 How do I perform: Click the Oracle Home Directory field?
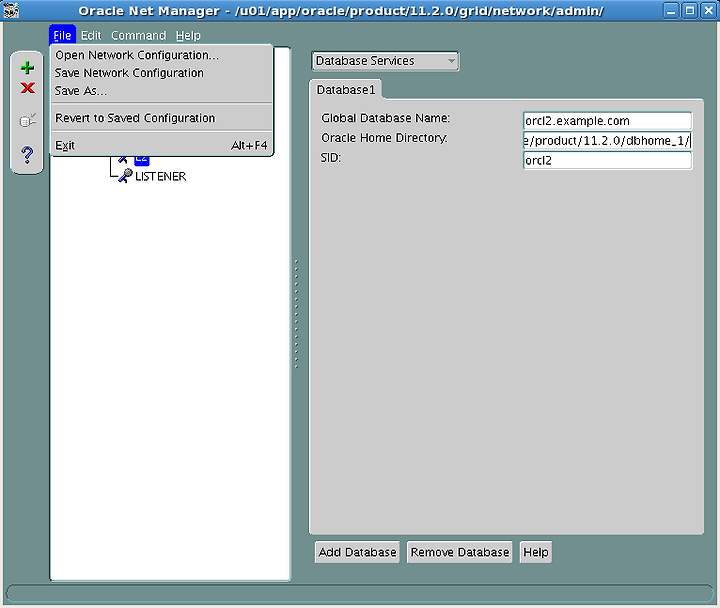608,141
